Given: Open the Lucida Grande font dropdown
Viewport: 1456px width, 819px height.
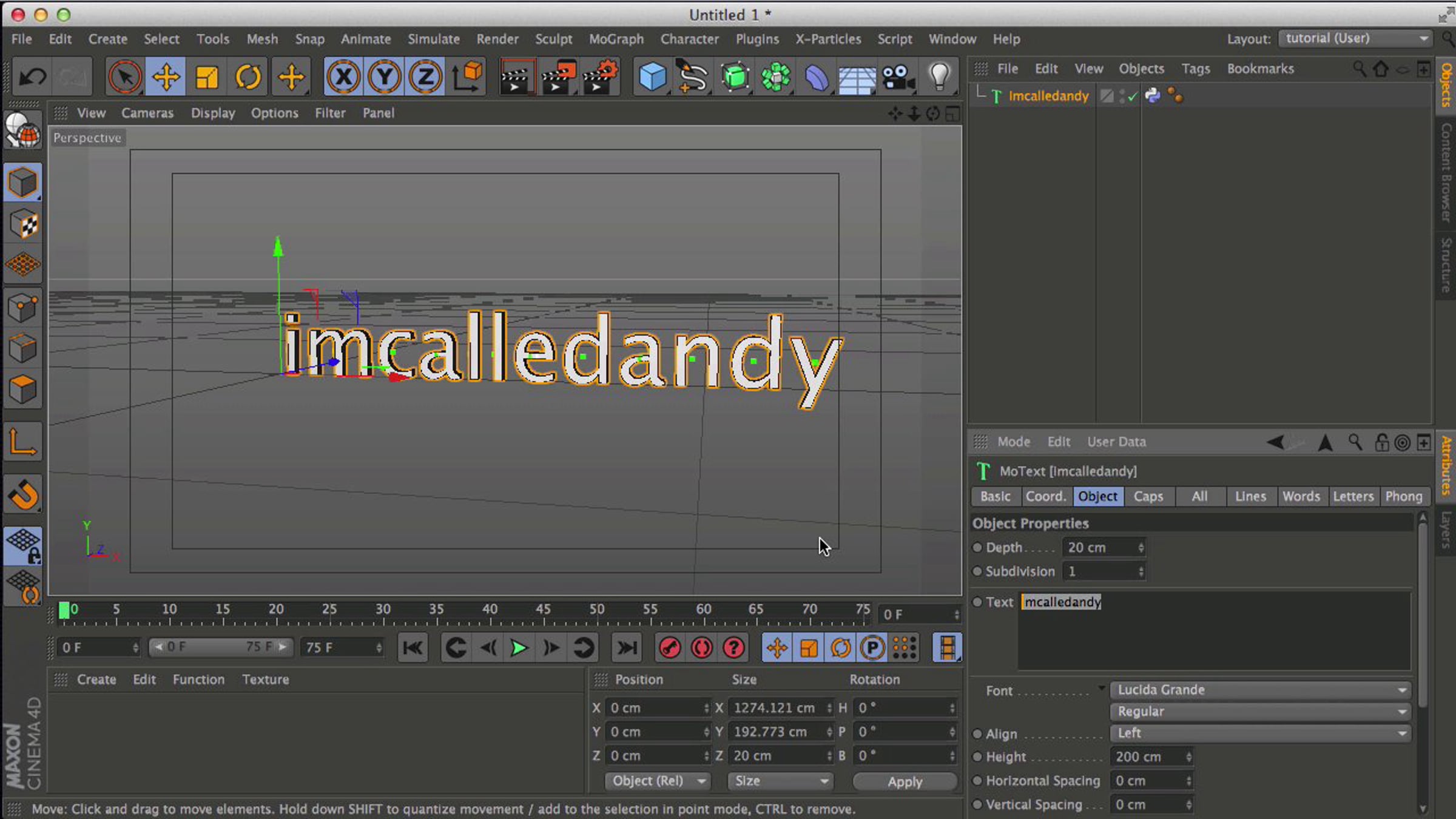Looking at the screenshot, I should 1261,690.
